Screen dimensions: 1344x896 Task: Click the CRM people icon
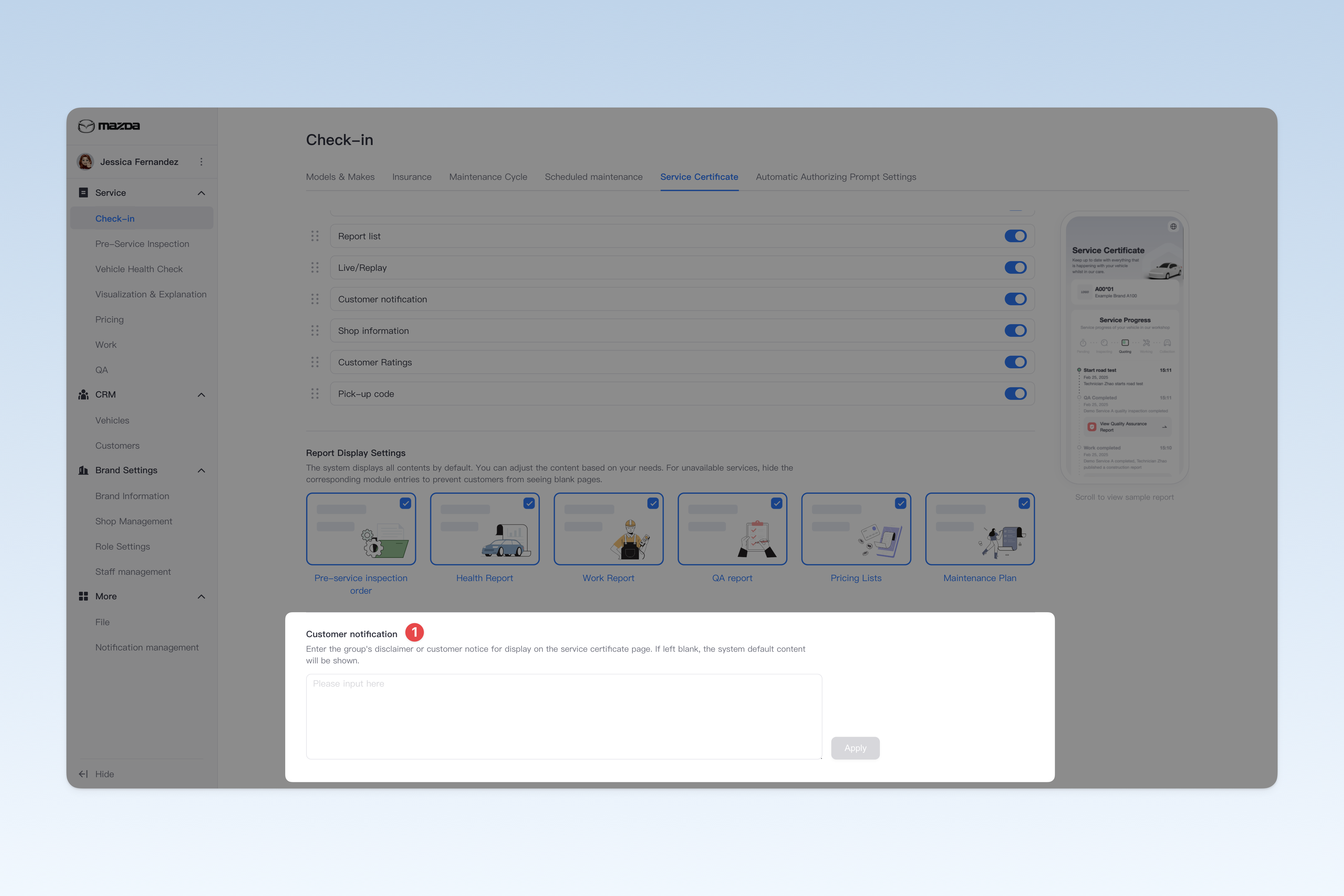[83, 394]
